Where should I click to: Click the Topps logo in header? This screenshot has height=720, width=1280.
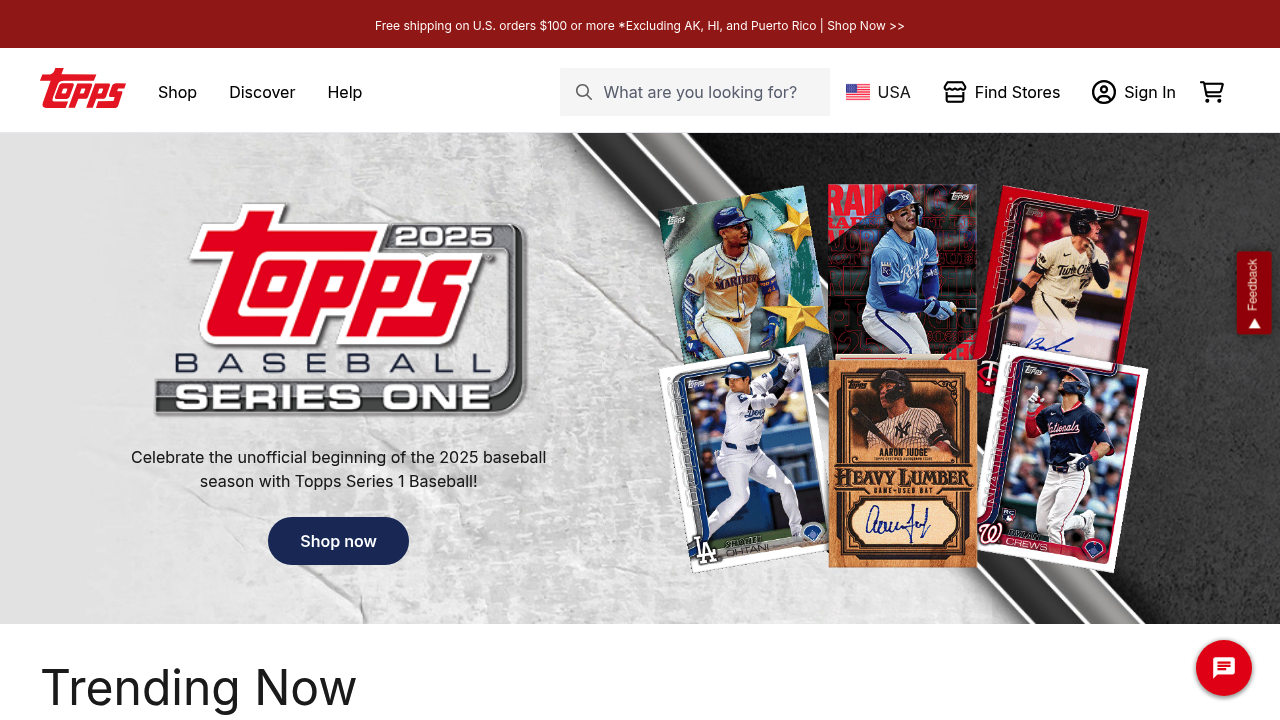(83, 89)
